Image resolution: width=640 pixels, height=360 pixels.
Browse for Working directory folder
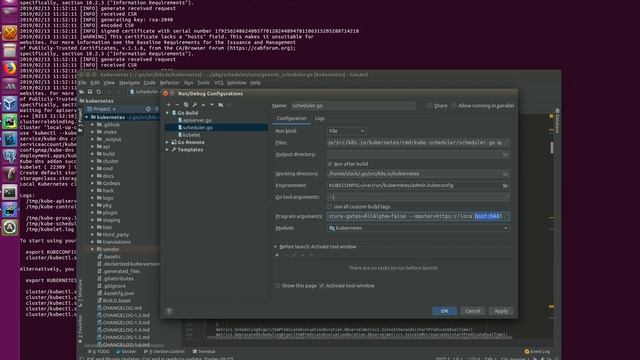pos(505,173)
